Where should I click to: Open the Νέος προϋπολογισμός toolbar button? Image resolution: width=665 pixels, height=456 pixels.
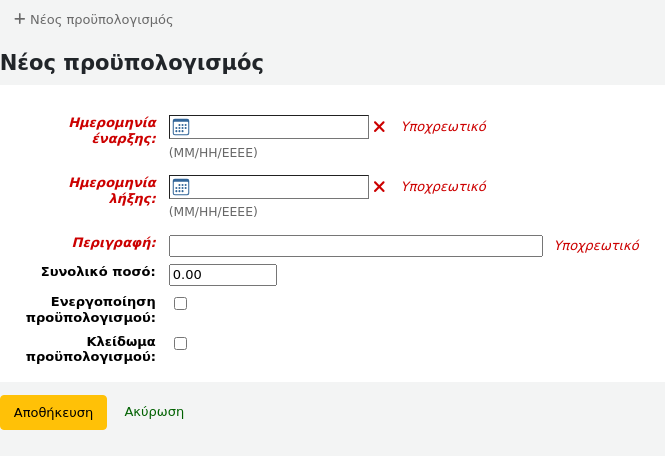94,19
